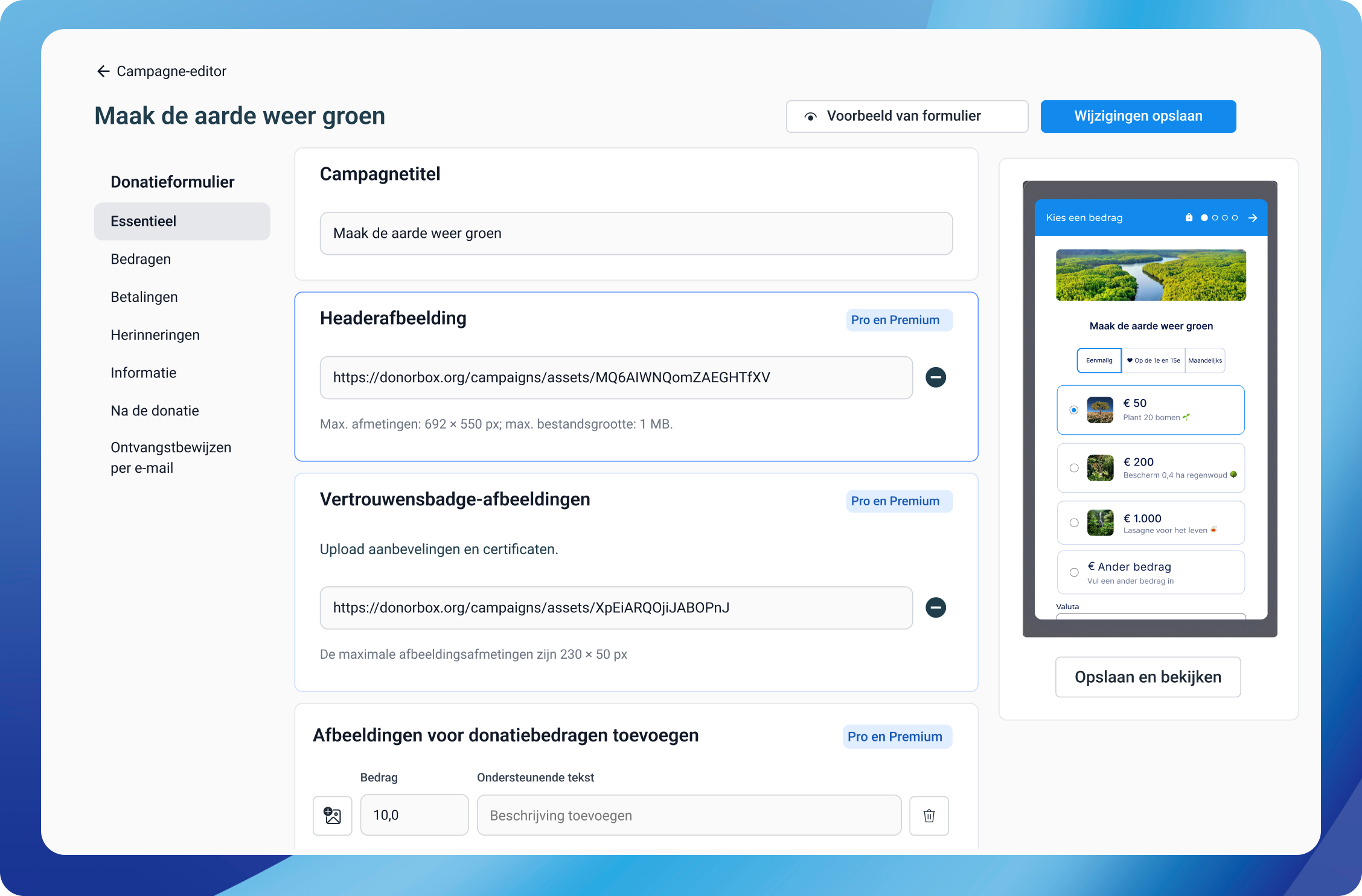This screenshot has height=896, width=1362.
Task: Click the waterfall thumbnail next to € 1.000
Action: point(1100,523)
